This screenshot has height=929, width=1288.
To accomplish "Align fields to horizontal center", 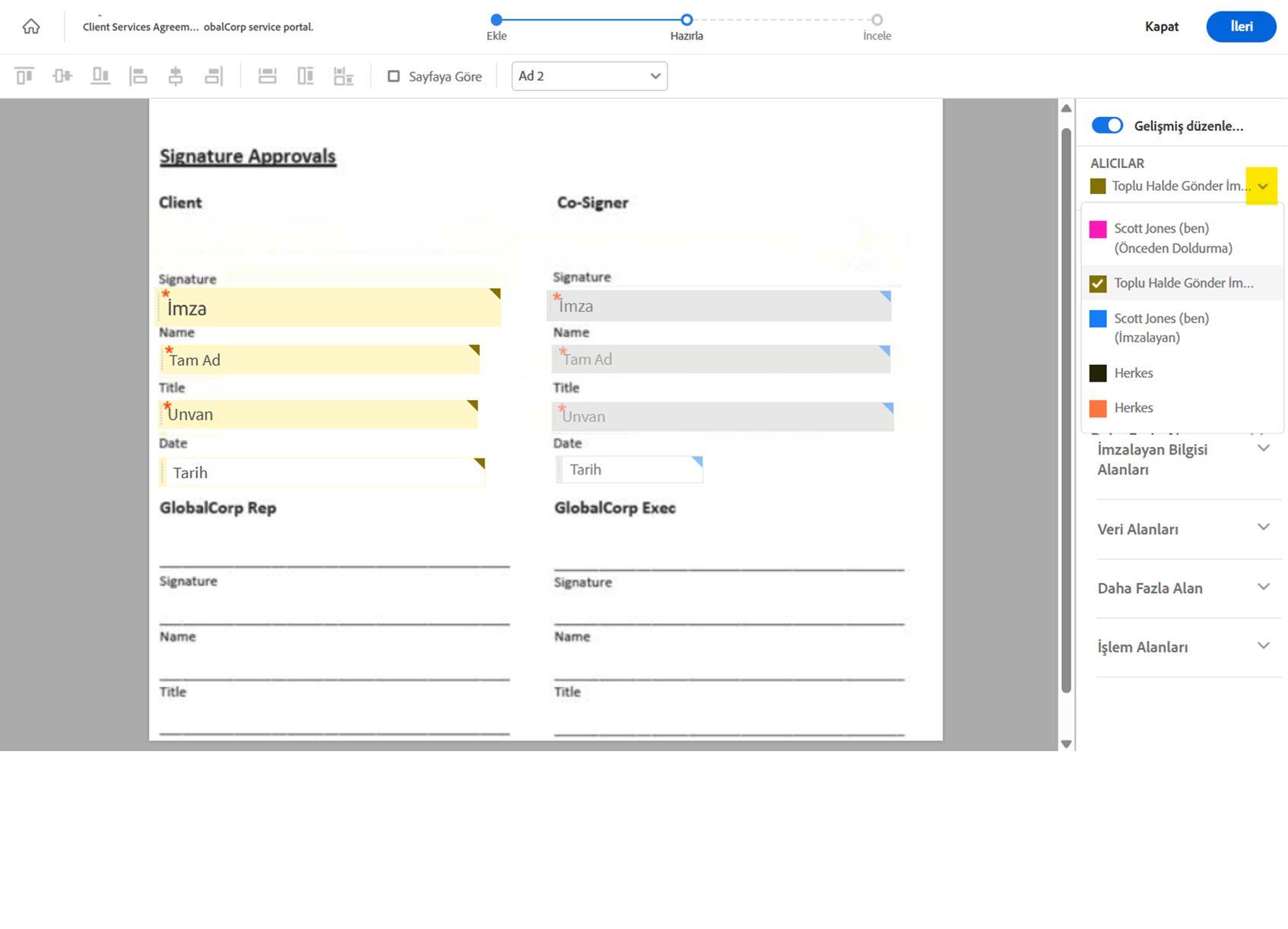I will pos(176,76).
